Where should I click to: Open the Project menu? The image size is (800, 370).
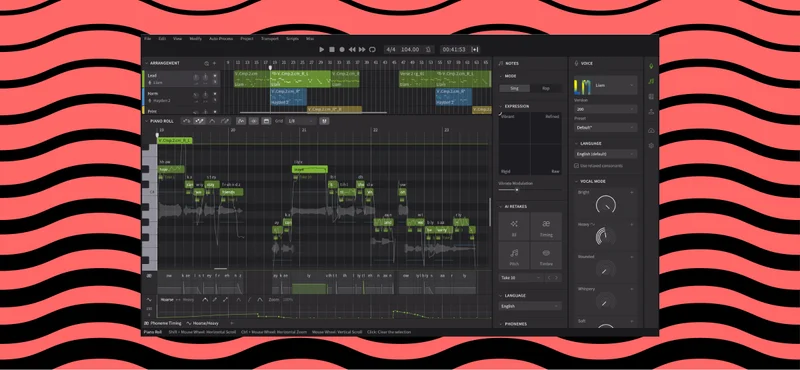247,39
